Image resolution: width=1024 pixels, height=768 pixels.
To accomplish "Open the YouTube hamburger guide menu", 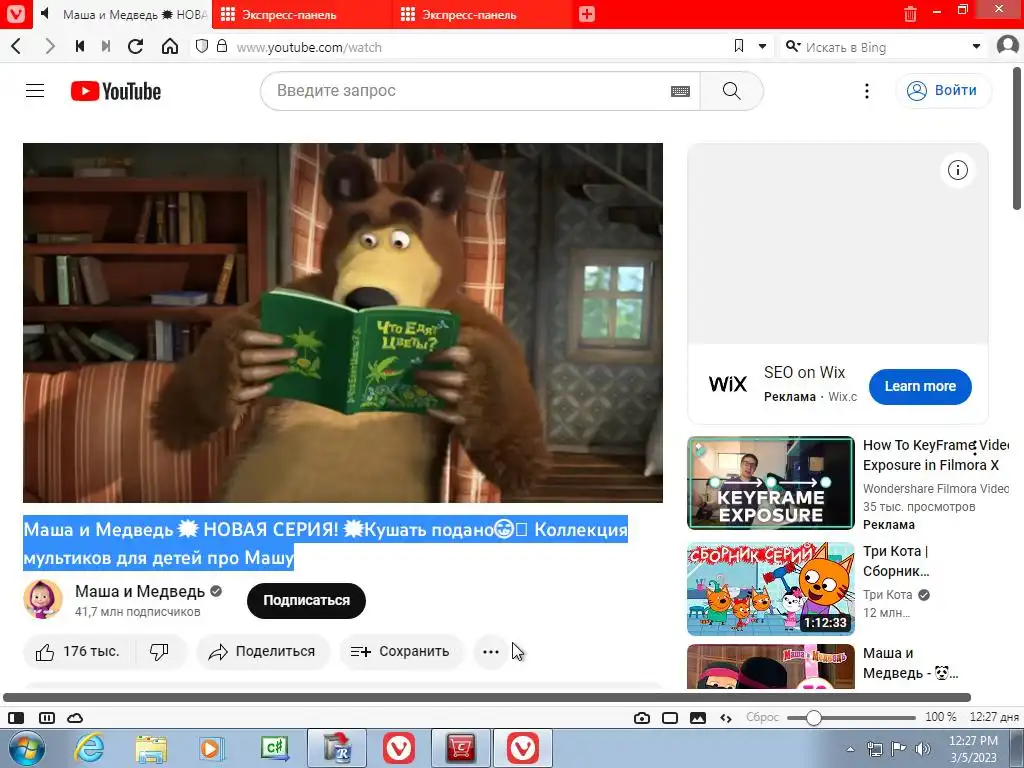I will point(35,91).
